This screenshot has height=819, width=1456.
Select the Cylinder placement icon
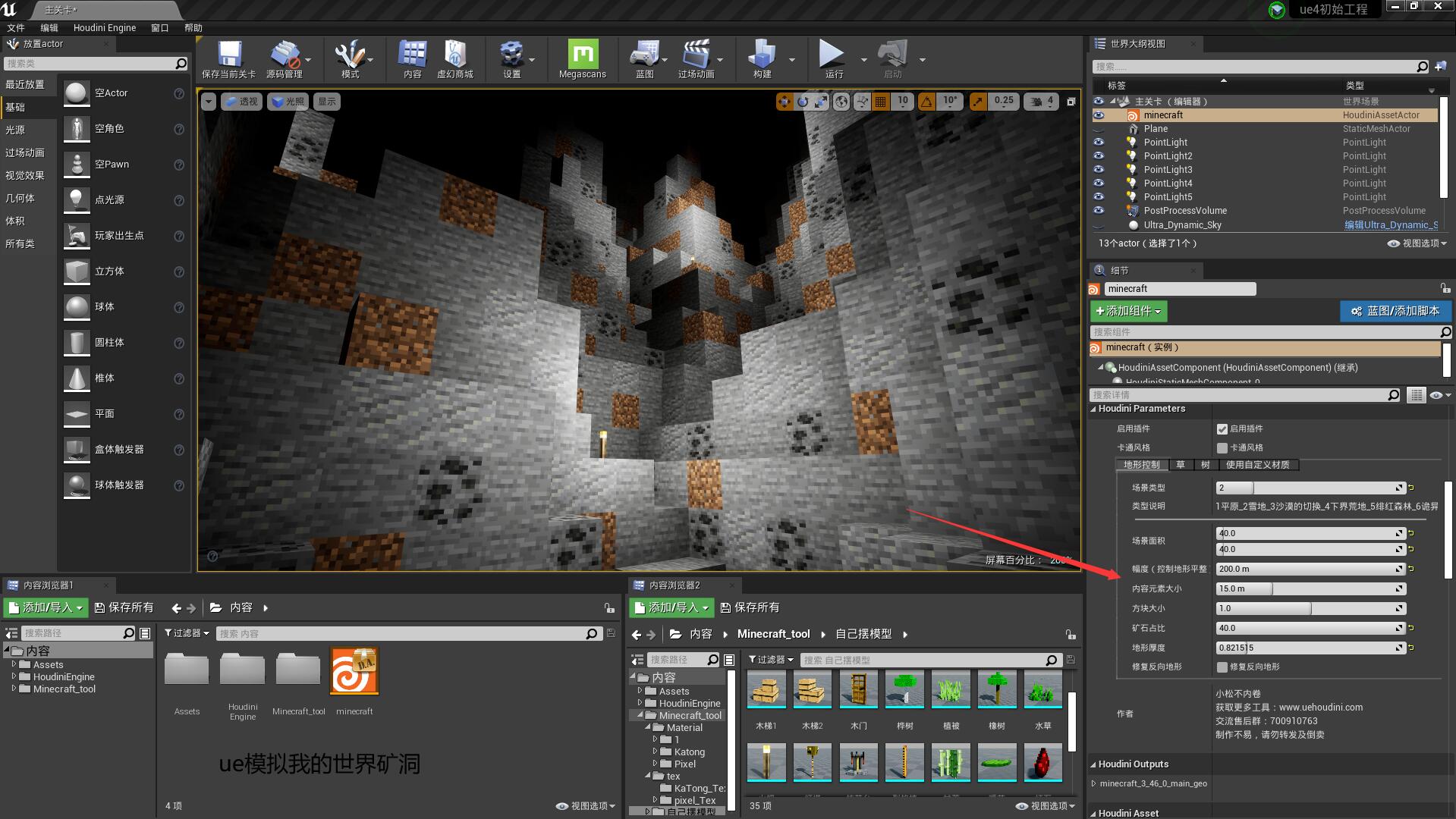coord(76,343)
